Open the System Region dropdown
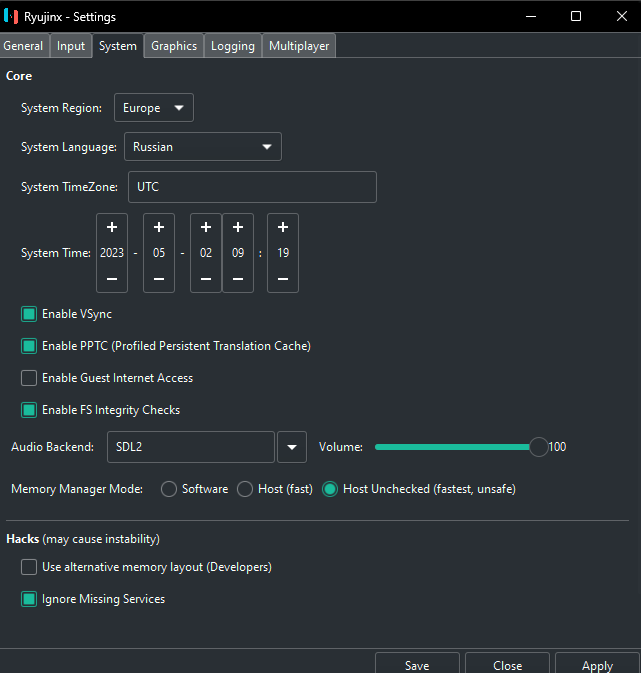Viewport: 641px width, 673px height. [x=154, y=108]
